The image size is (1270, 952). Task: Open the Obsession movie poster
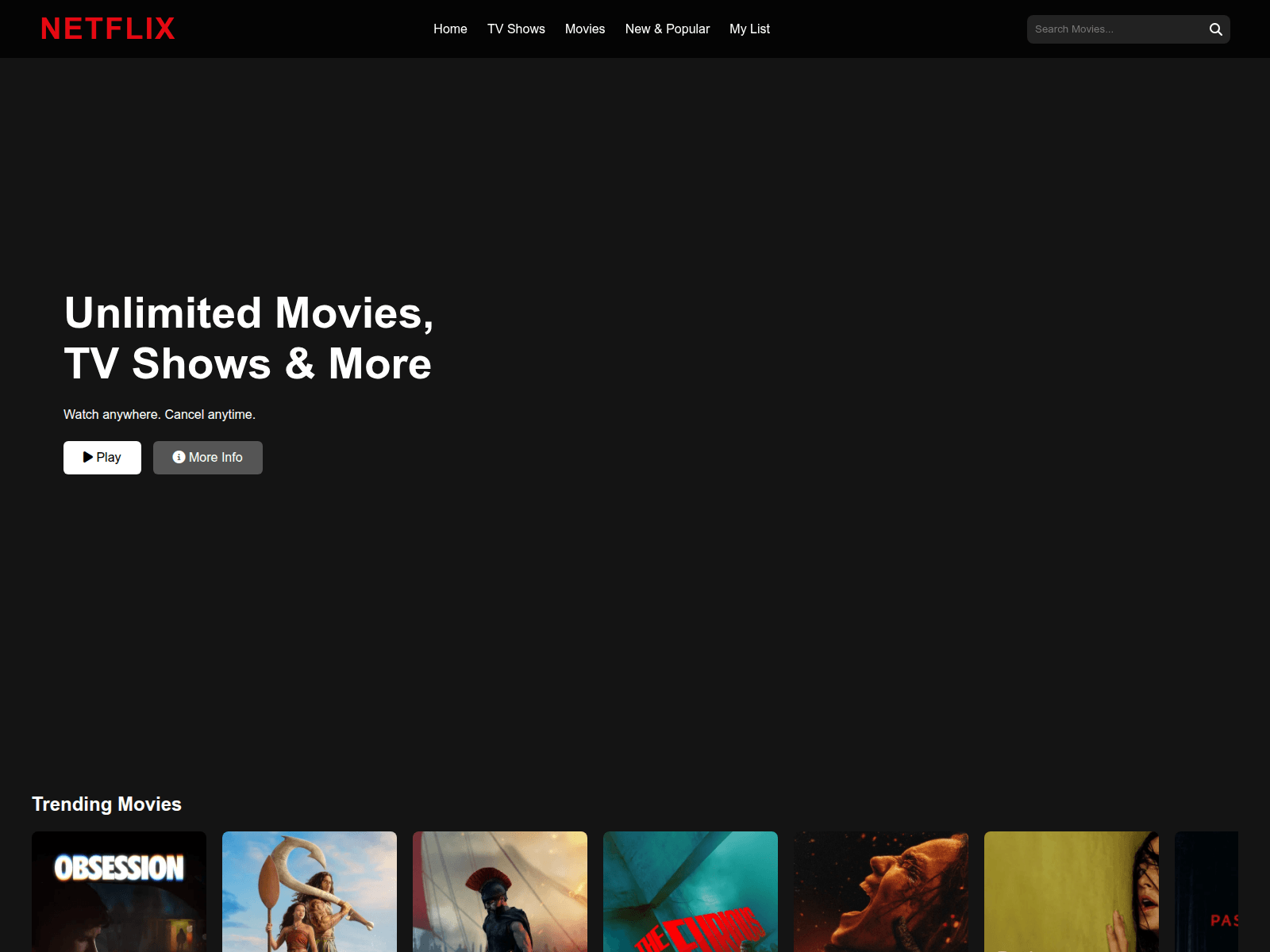pos(119,892)
